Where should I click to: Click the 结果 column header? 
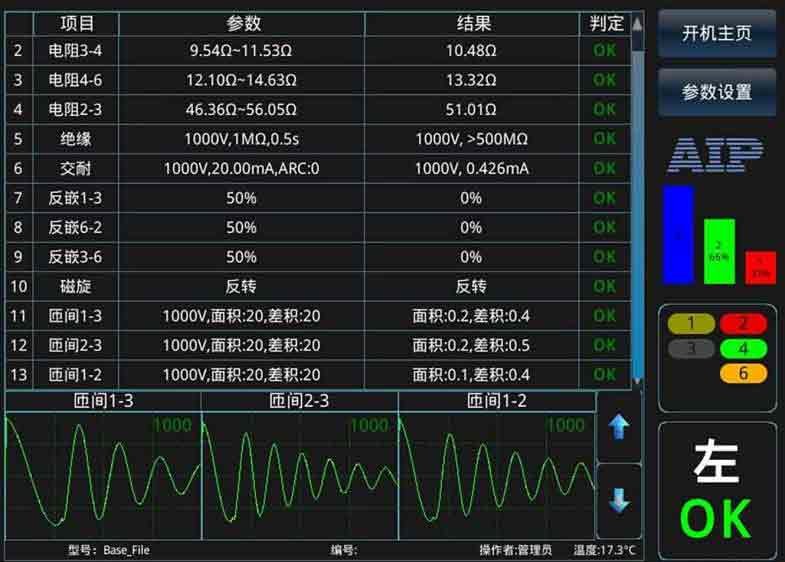pos(472,24)
